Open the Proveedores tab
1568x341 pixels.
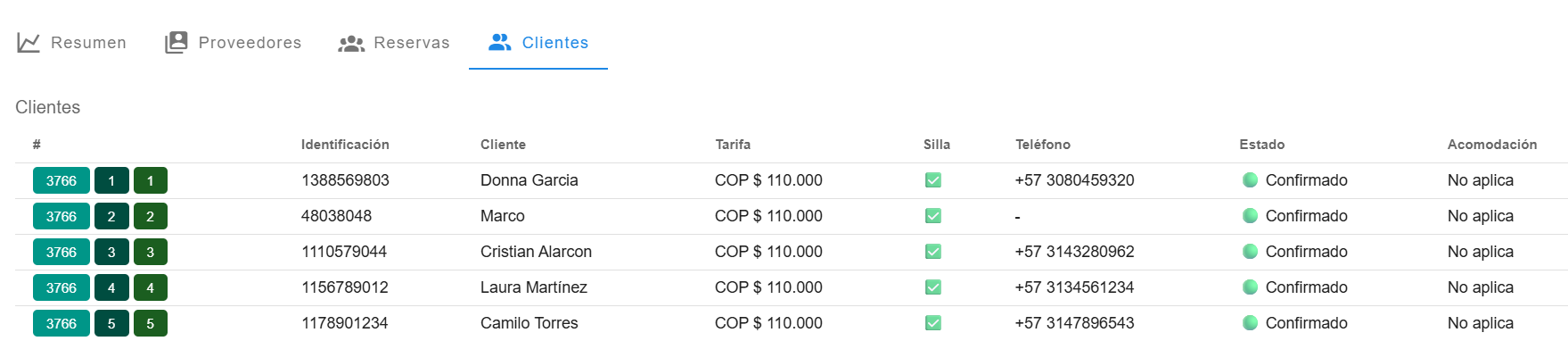point(233,43)
